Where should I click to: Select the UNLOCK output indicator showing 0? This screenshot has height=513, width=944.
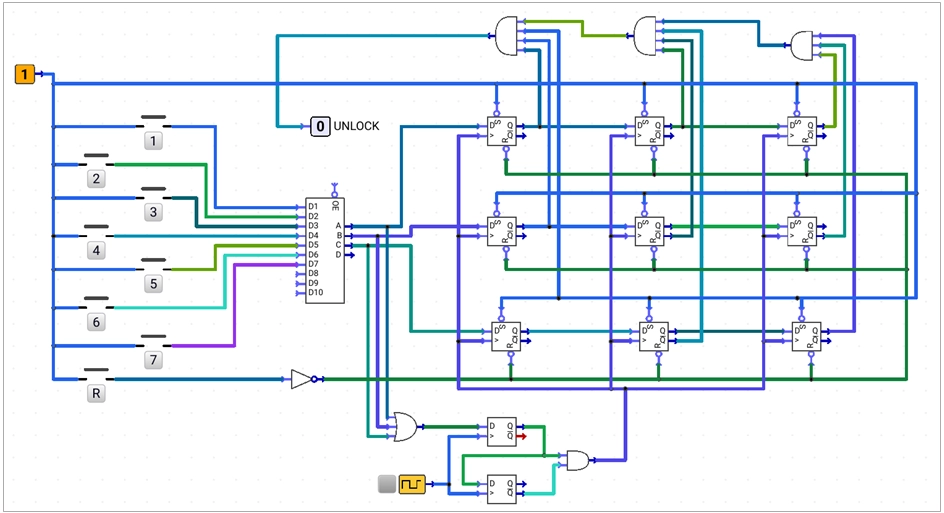pos(320,126)
